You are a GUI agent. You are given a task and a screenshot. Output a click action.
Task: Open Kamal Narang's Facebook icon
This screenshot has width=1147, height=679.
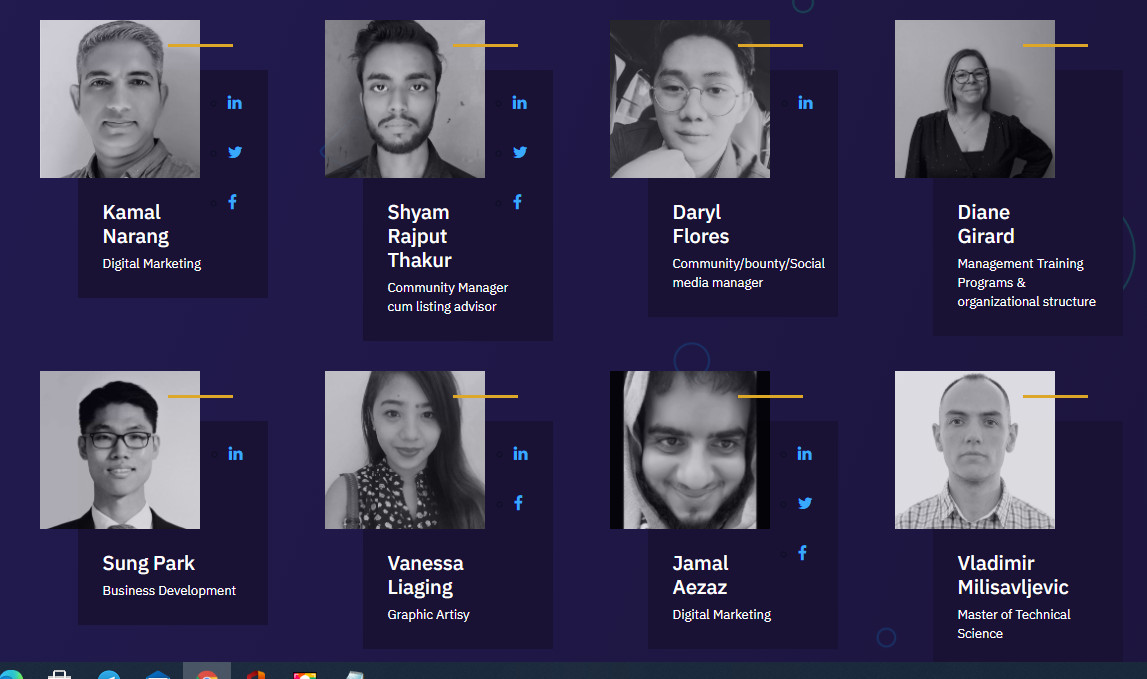click(x=233, y=202)
